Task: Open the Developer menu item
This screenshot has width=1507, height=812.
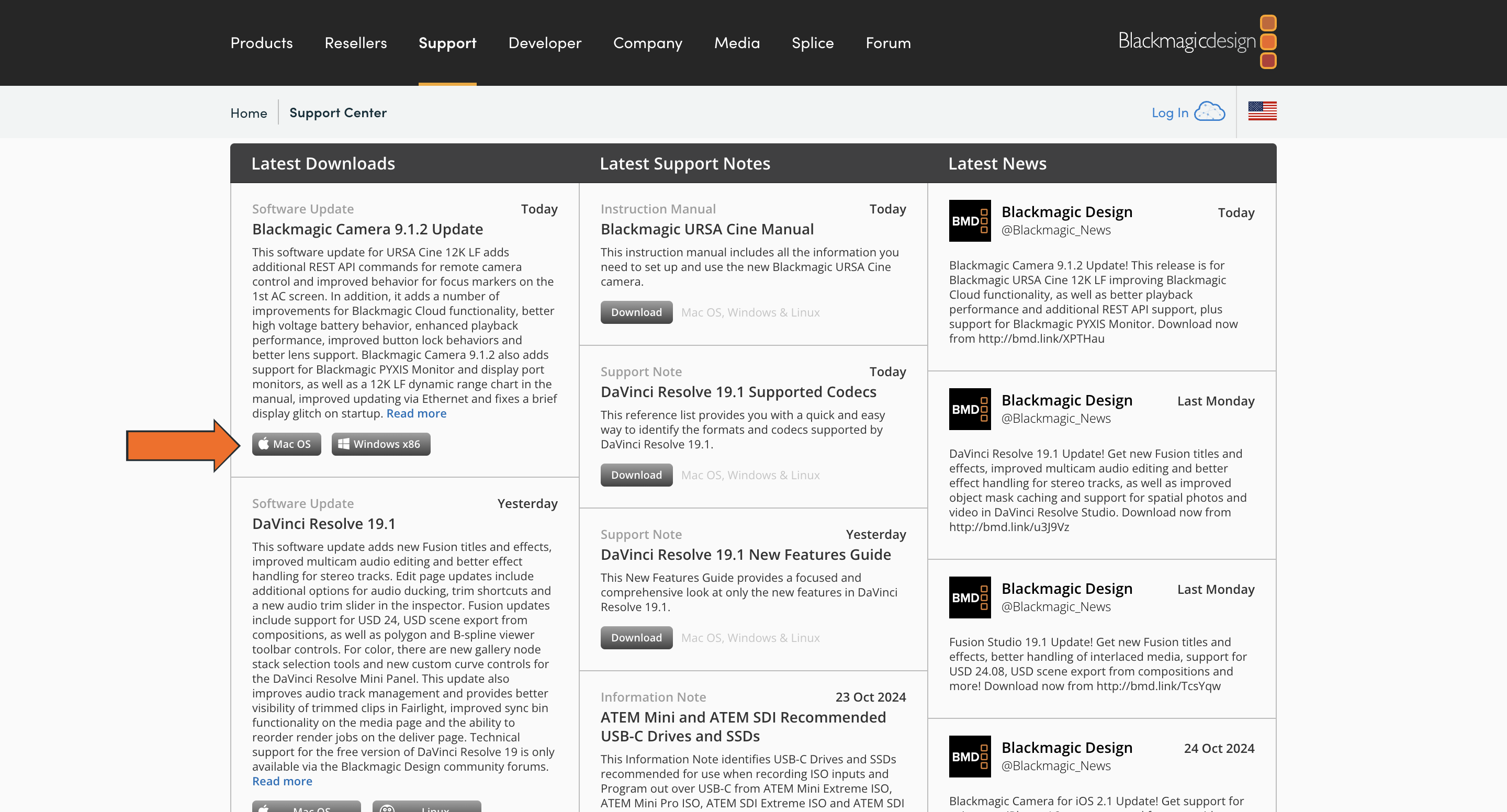Action: (544, 43)
